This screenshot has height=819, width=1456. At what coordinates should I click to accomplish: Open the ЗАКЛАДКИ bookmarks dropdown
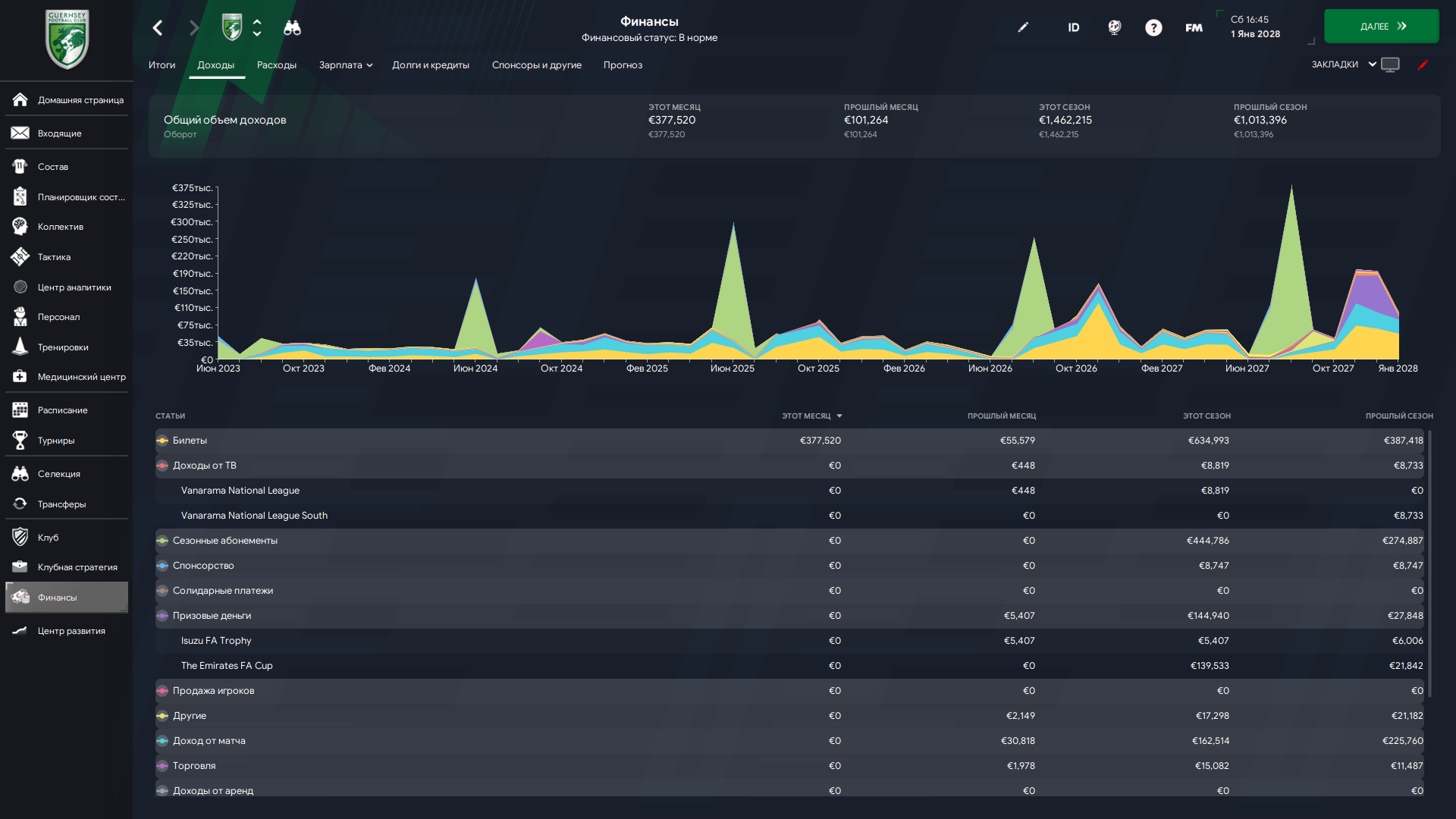pos(1344,64)
